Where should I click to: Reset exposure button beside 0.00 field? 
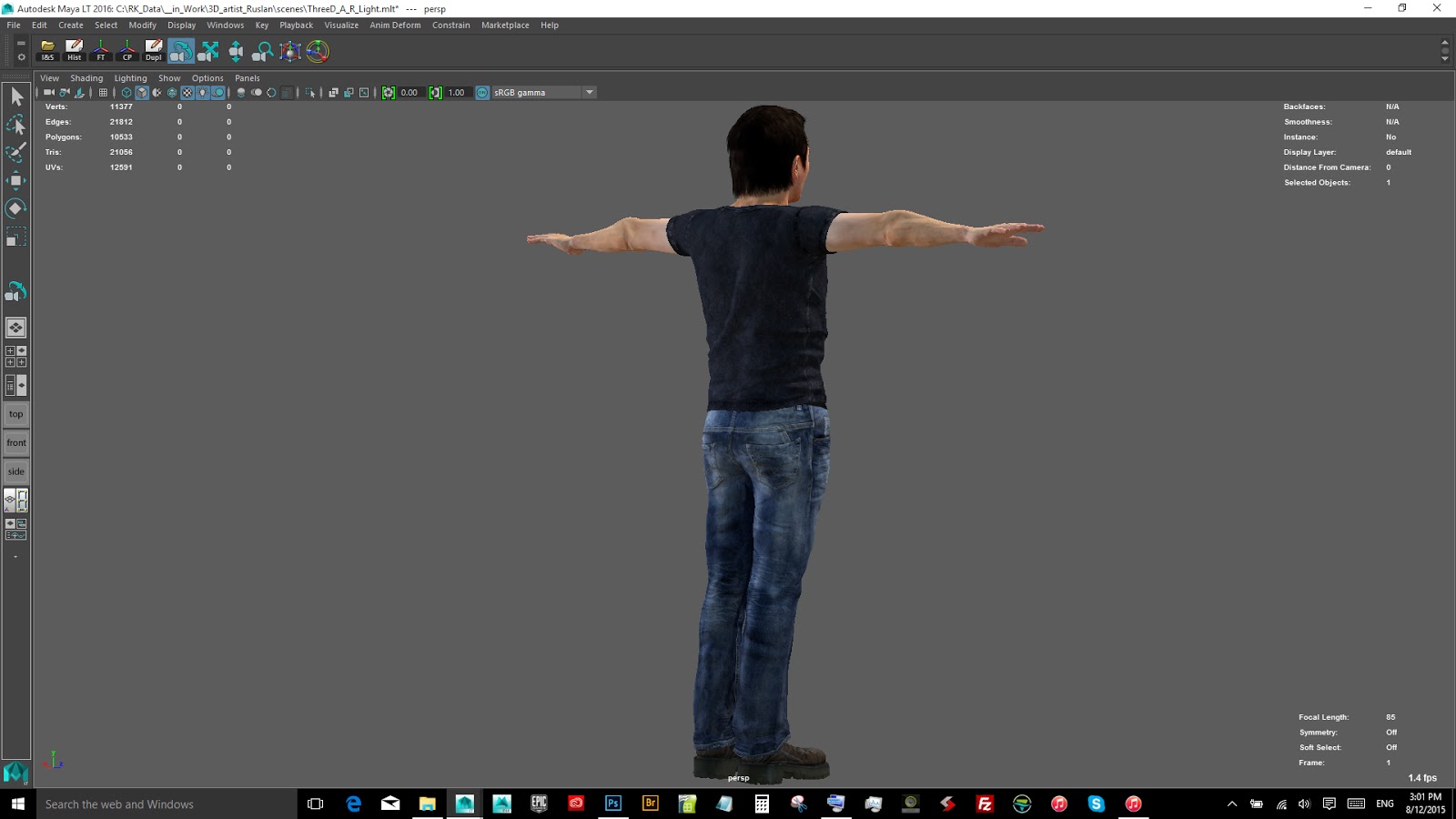click(x=389, y=93)
